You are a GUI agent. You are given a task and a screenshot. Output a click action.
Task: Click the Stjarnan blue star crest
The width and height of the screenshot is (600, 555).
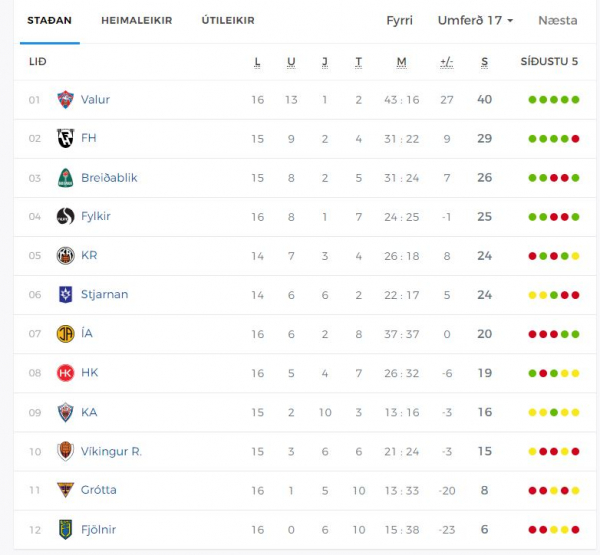tap(65, 295)
